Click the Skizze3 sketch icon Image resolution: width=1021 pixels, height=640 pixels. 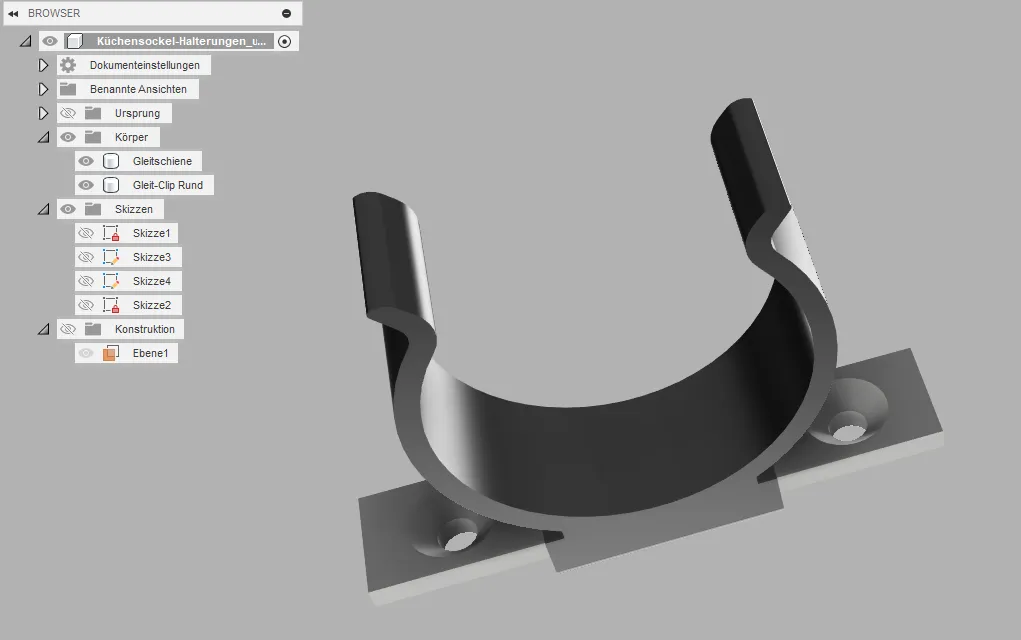click(111, 257)
